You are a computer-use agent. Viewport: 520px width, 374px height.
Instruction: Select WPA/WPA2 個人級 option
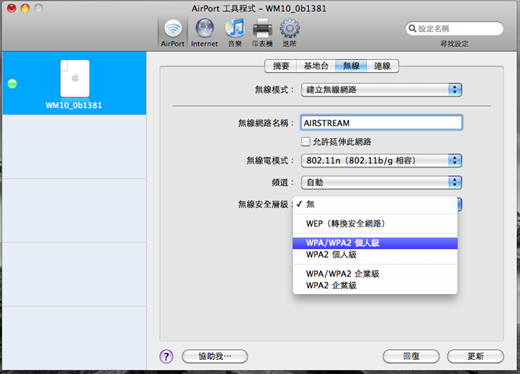coord(375,243)
